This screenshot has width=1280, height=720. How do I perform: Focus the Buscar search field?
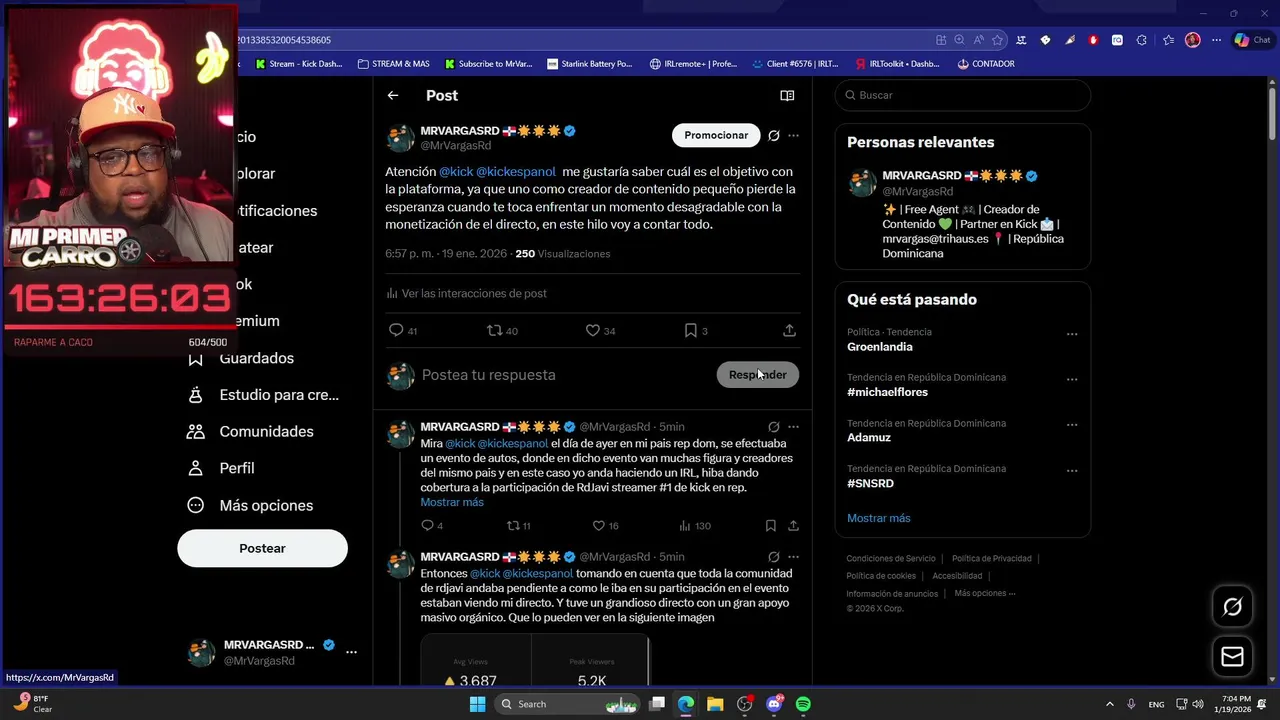pyautogui.click(x=962, y=95)
